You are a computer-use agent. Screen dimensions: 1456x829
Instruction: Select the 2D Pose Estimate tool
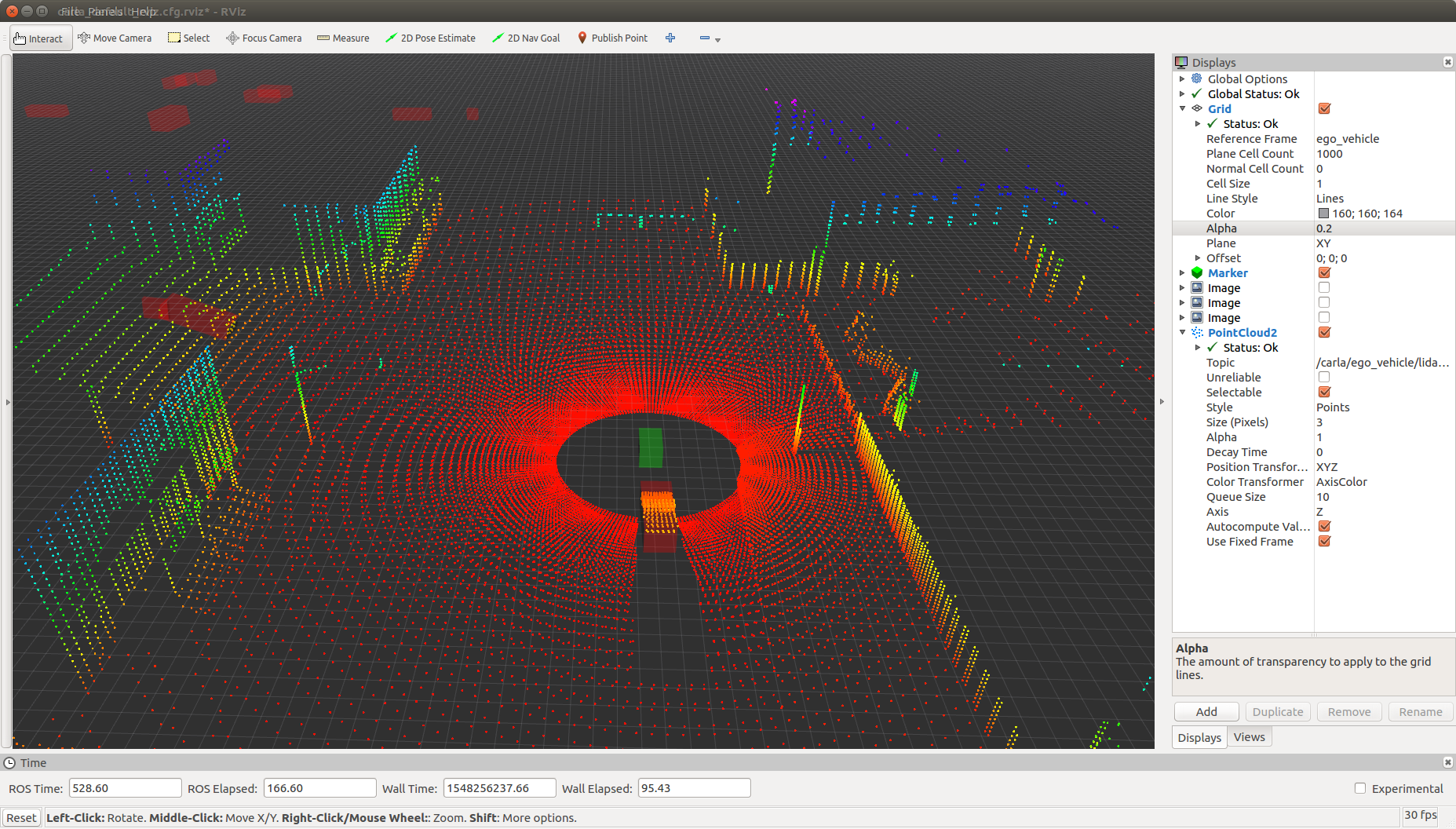pos(430,38)
